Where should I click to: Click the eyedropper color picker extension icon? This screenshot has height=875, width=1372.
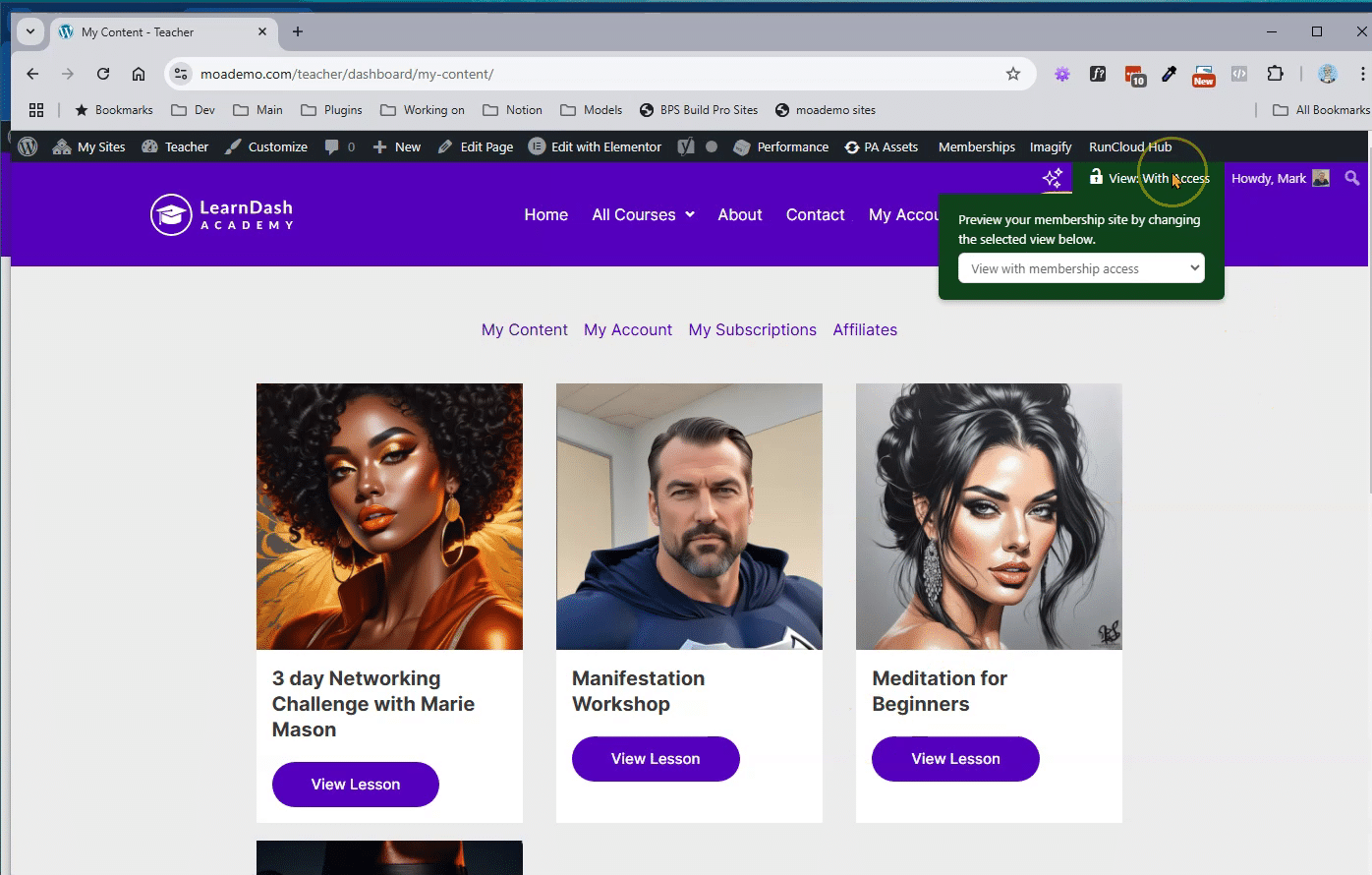[1169, 74]
